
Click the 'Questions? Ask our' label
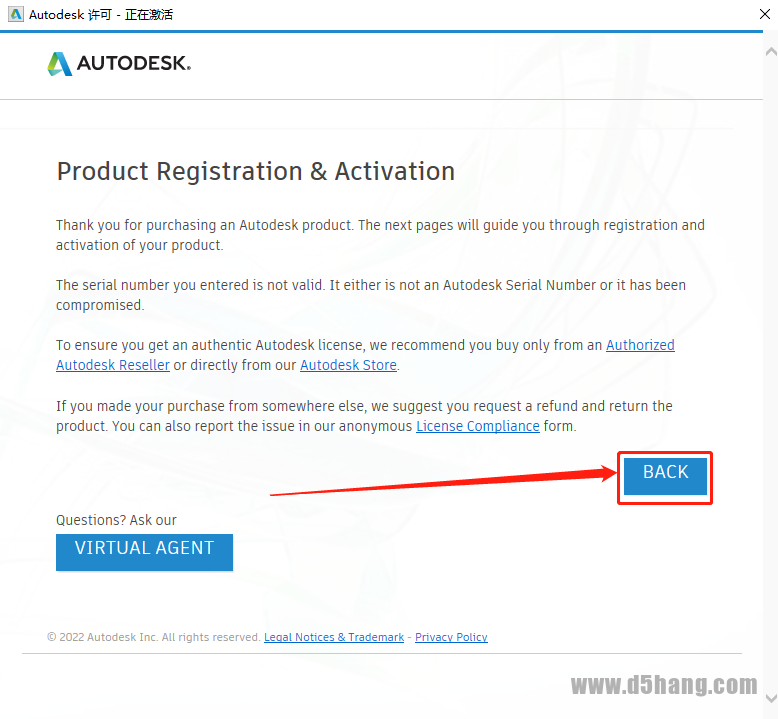[x=116, y=520]
